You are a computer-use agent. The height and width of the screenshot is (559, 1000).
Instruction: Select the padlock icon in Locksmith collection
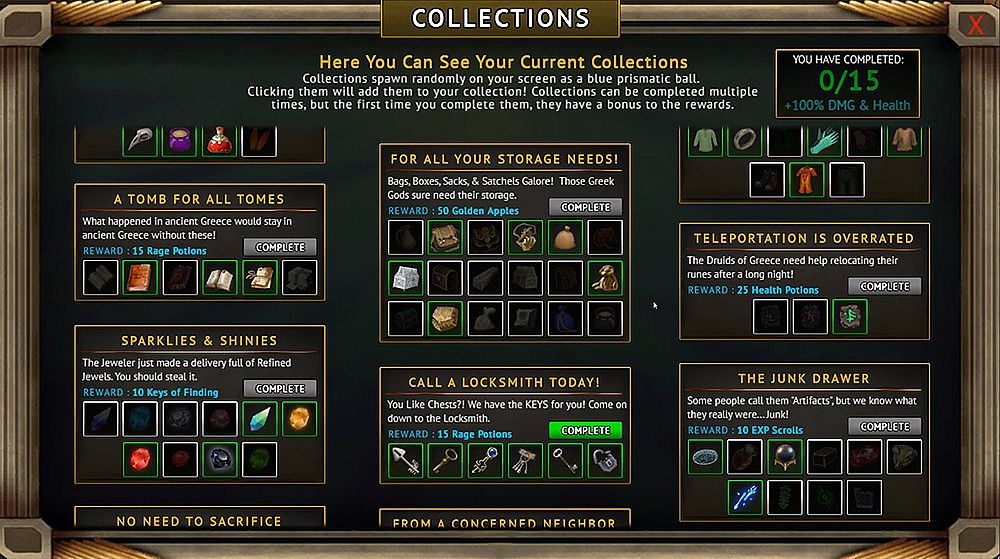click(x=605, y=460)
